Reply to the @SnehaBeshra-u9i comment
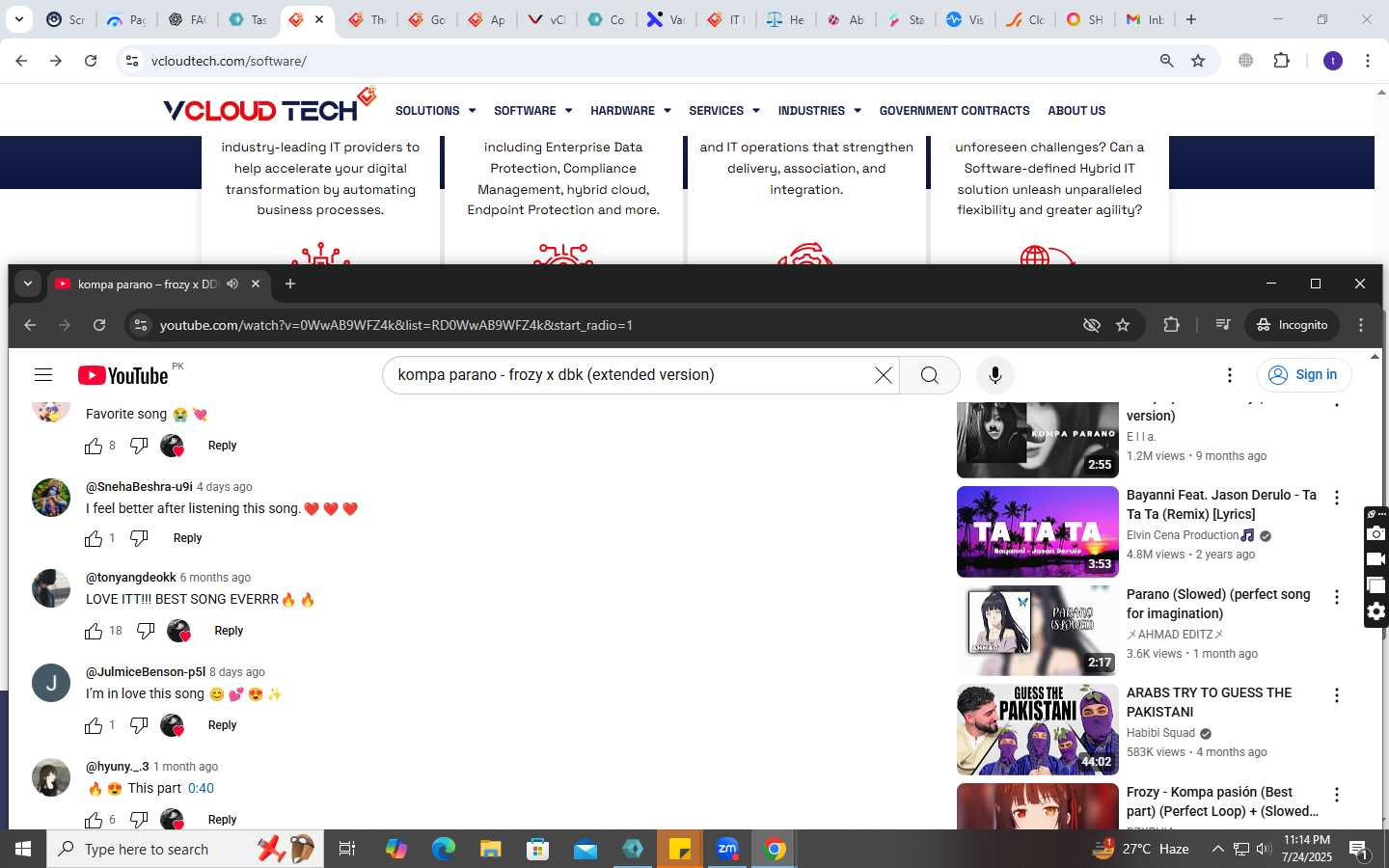 [187, 538]
